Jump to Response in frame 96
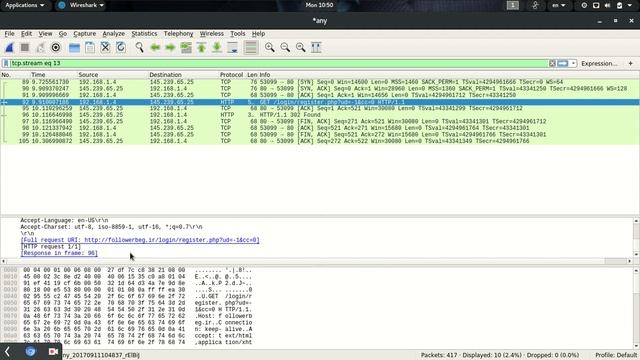640x360 pixels. pos(59,253)
